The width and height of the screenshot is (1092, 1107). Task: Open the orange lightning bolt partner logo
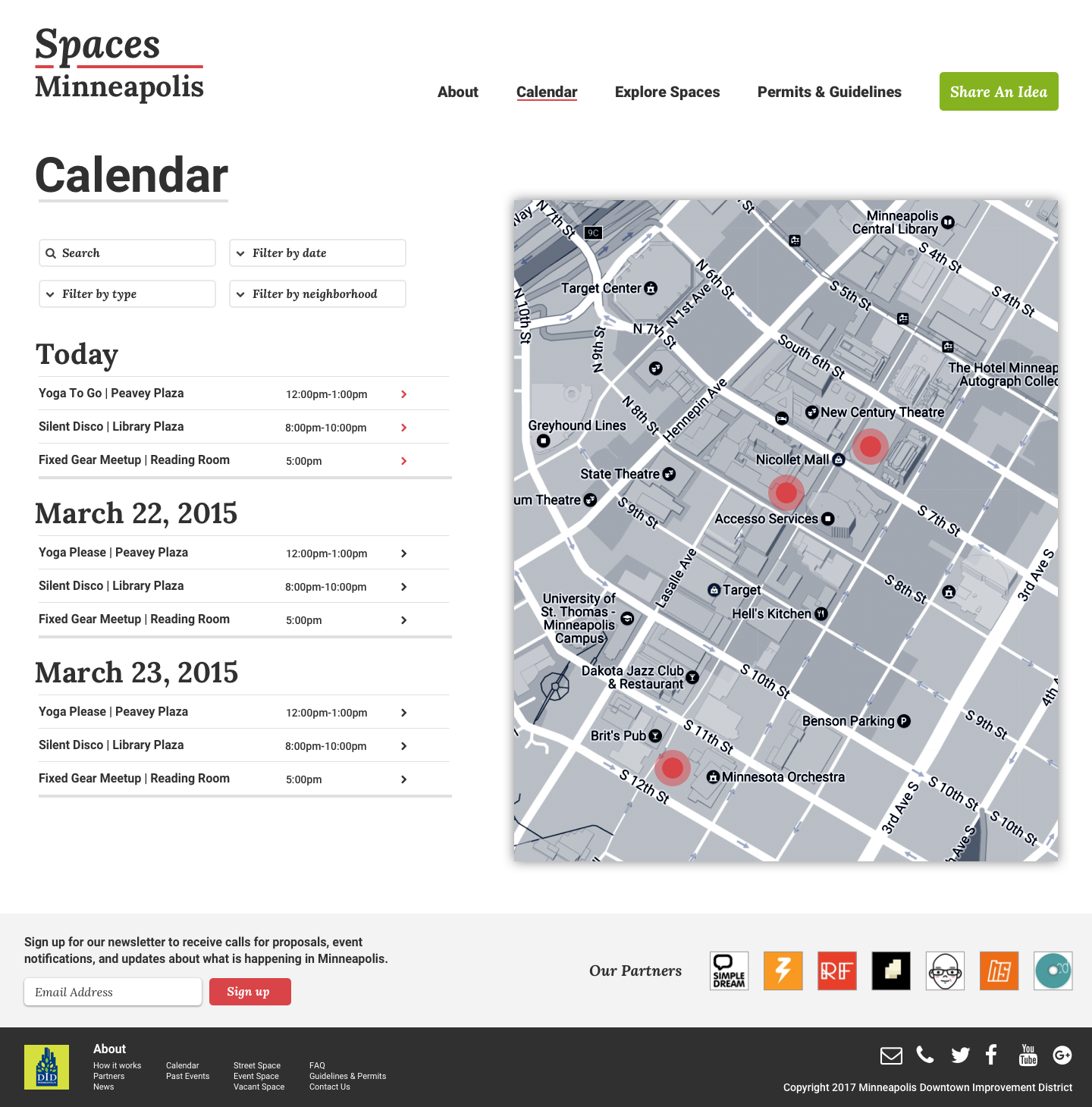click(783, 971)
